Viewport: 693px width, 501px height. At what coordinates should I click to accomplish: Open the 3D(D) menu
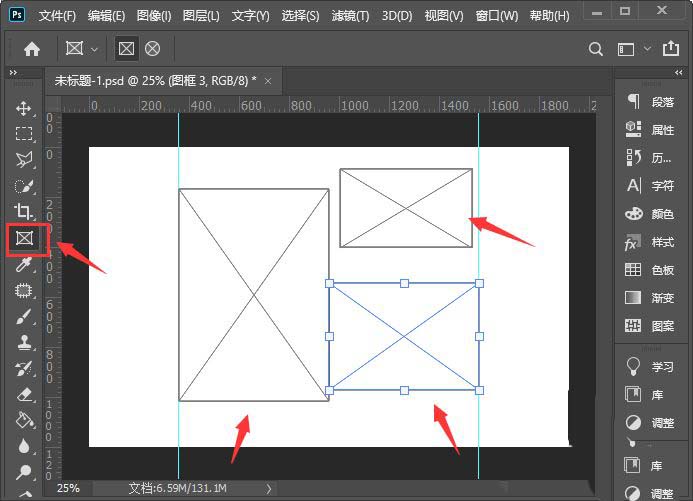tap(397, 16)
